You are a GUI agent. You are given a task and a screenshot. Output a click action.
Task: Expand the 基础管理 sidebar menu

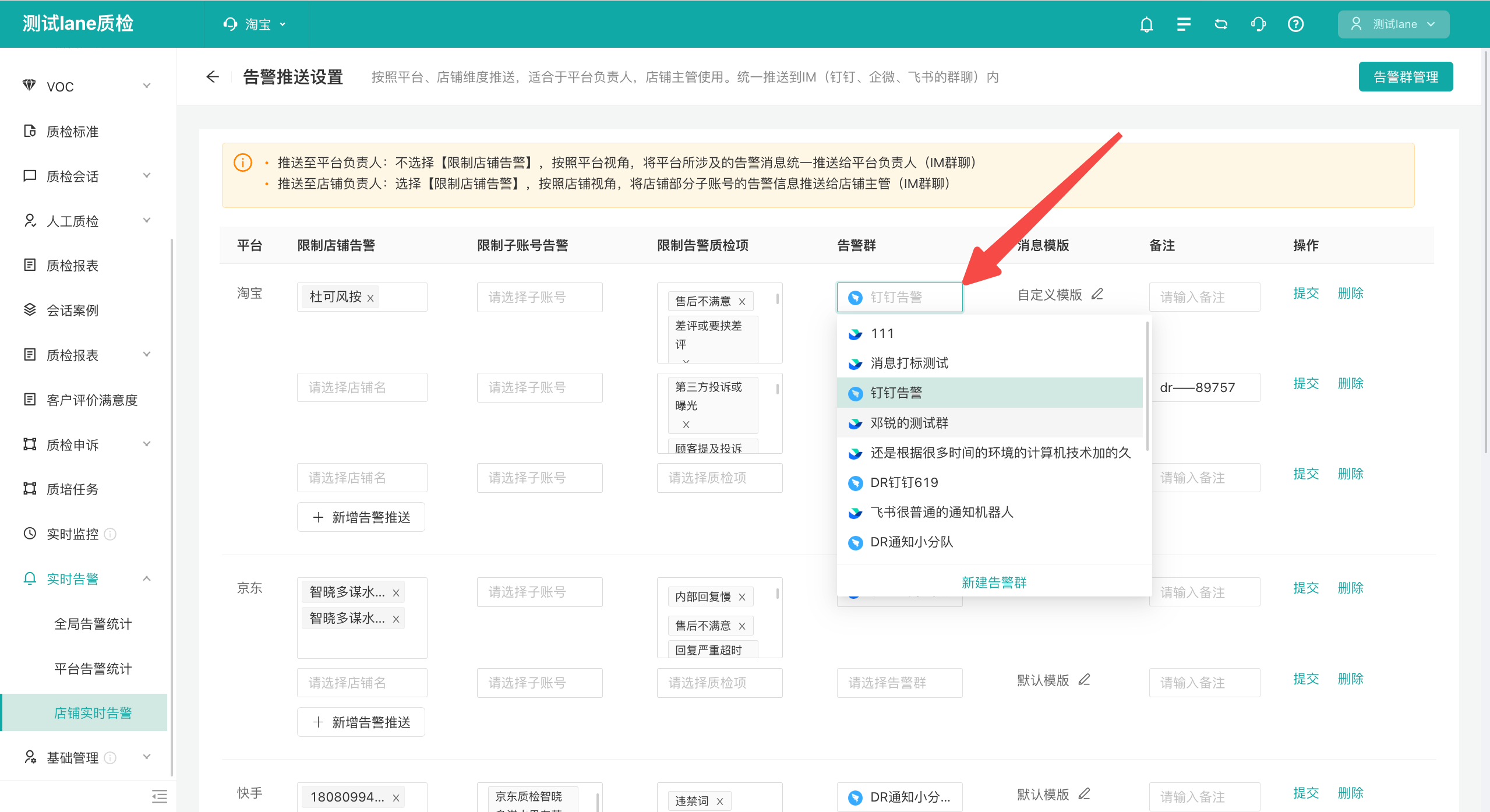[x=147, y=757]
